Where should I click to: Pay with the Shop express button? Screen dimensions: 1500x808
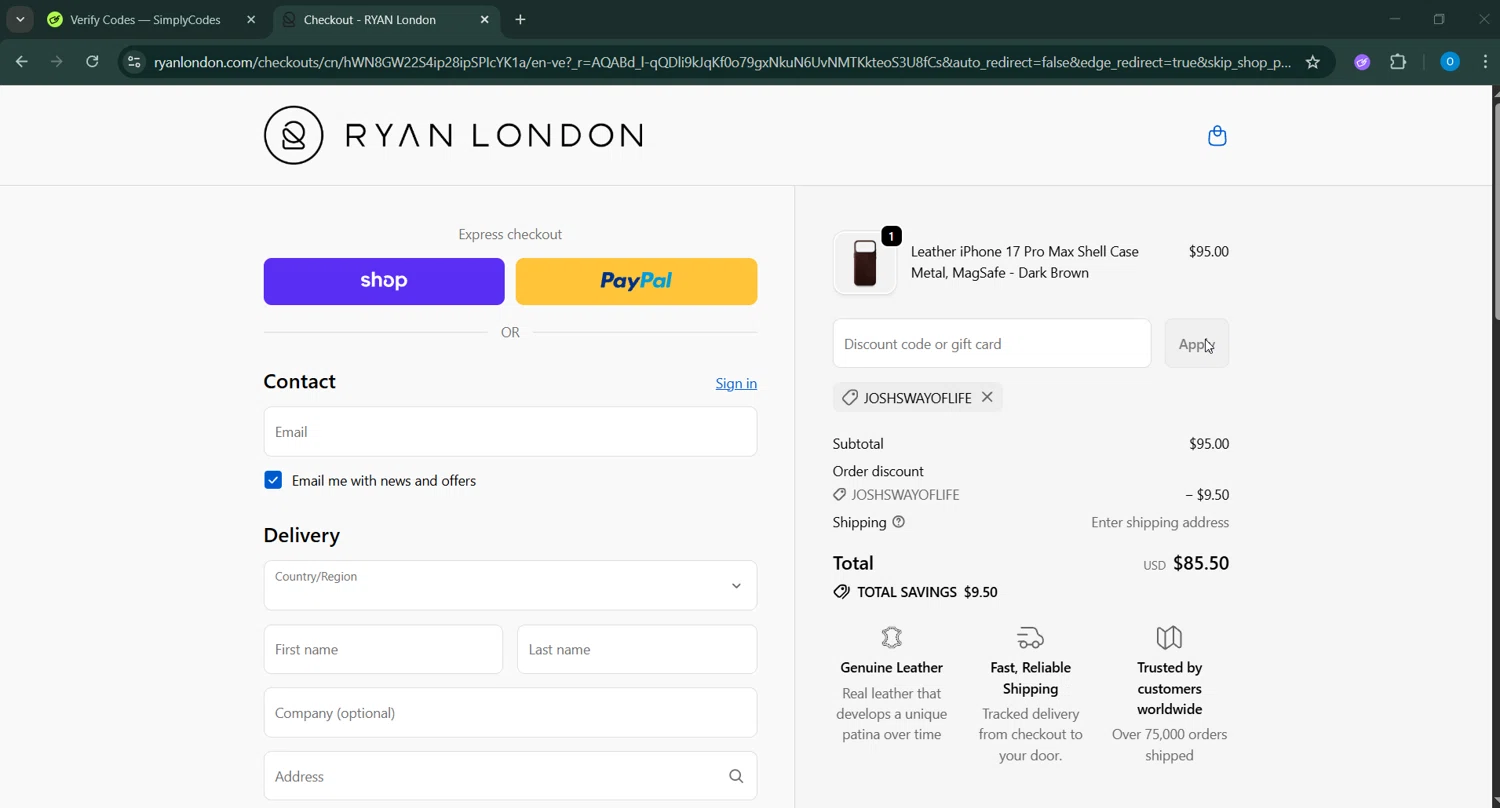point(384,281)
